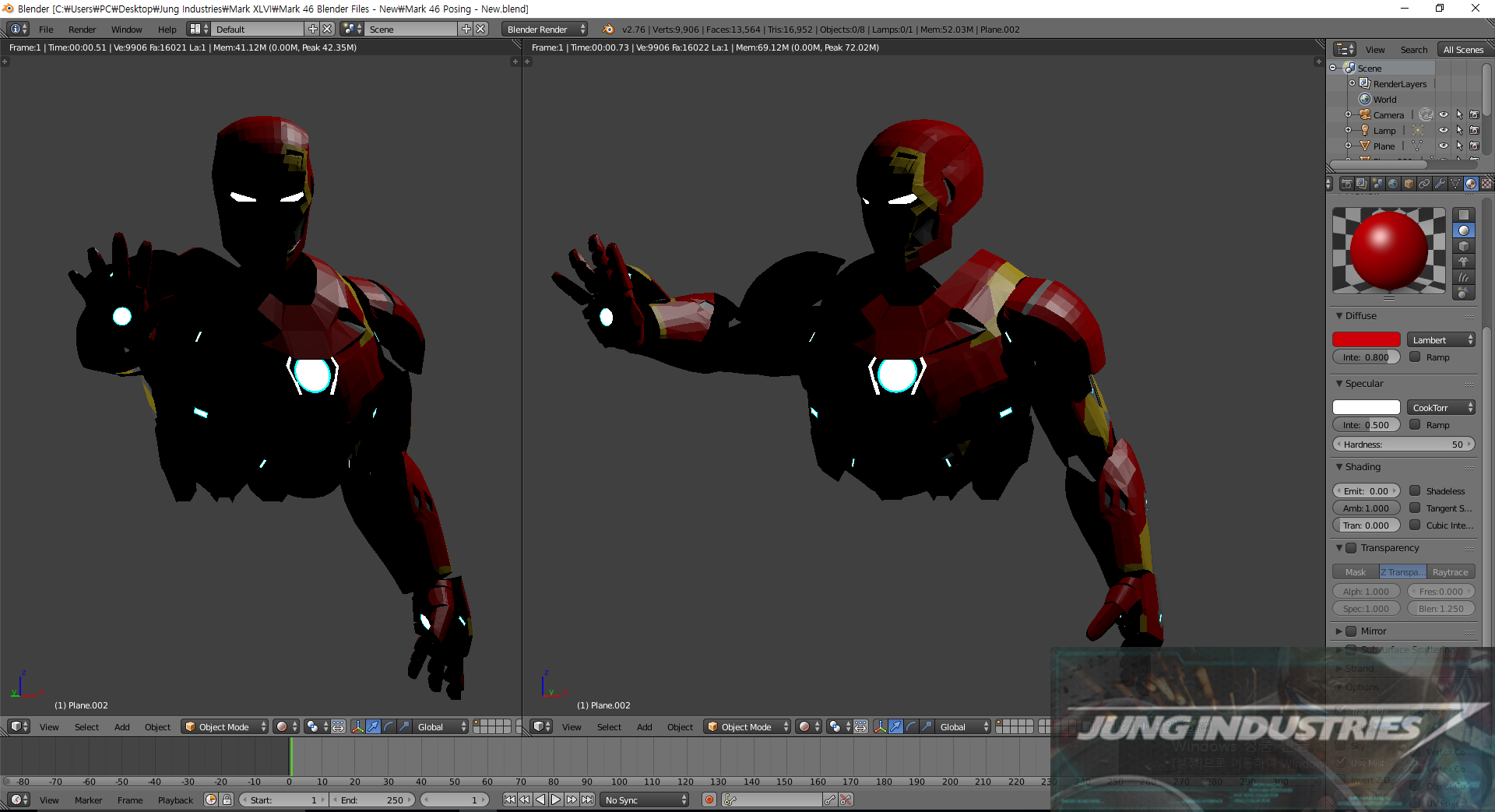Toggle the translate manipulator in left viewport

(x=374, y=726)
